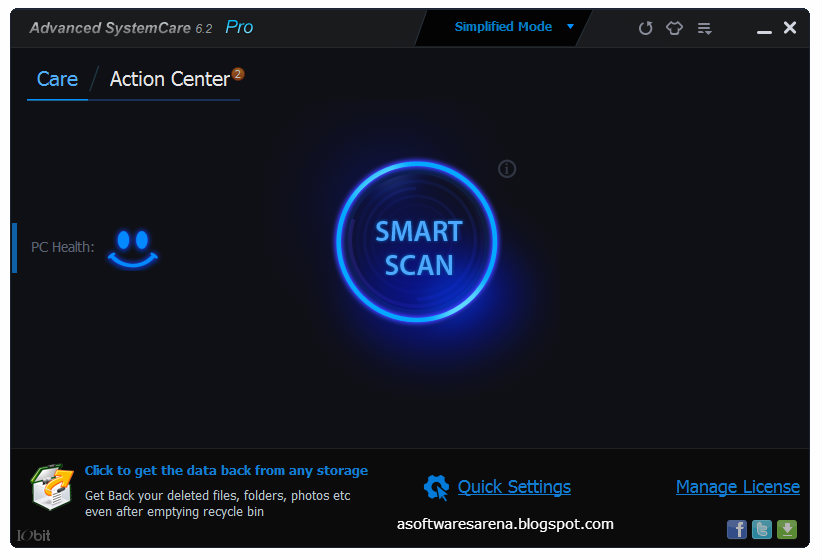
Task: Click the refresh/restore circular arrow icon
Action: click(645, 28)
